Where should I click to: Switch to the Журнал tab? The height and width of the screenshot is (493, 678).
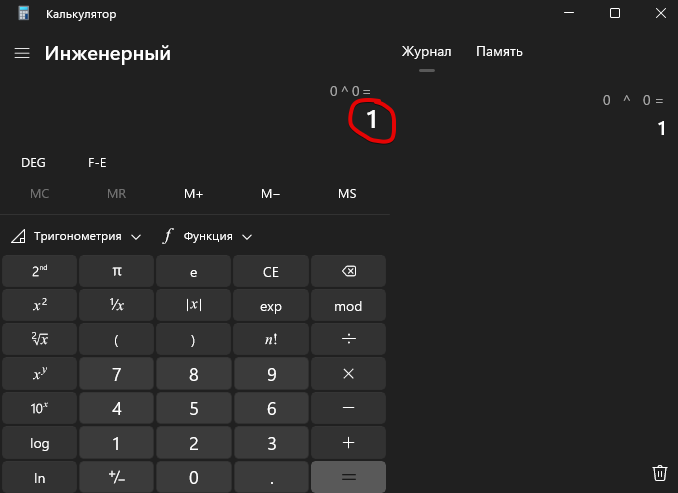427,52
